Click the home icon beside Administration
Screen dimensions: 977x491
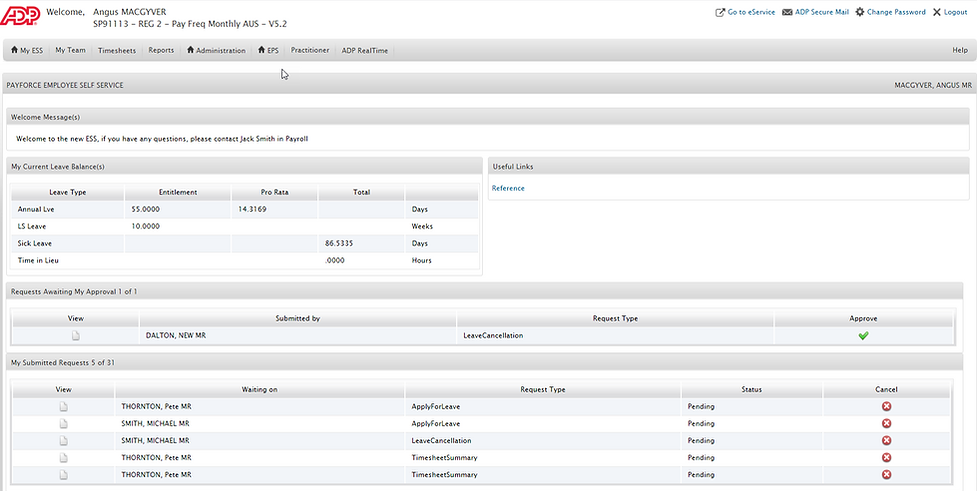191,50
